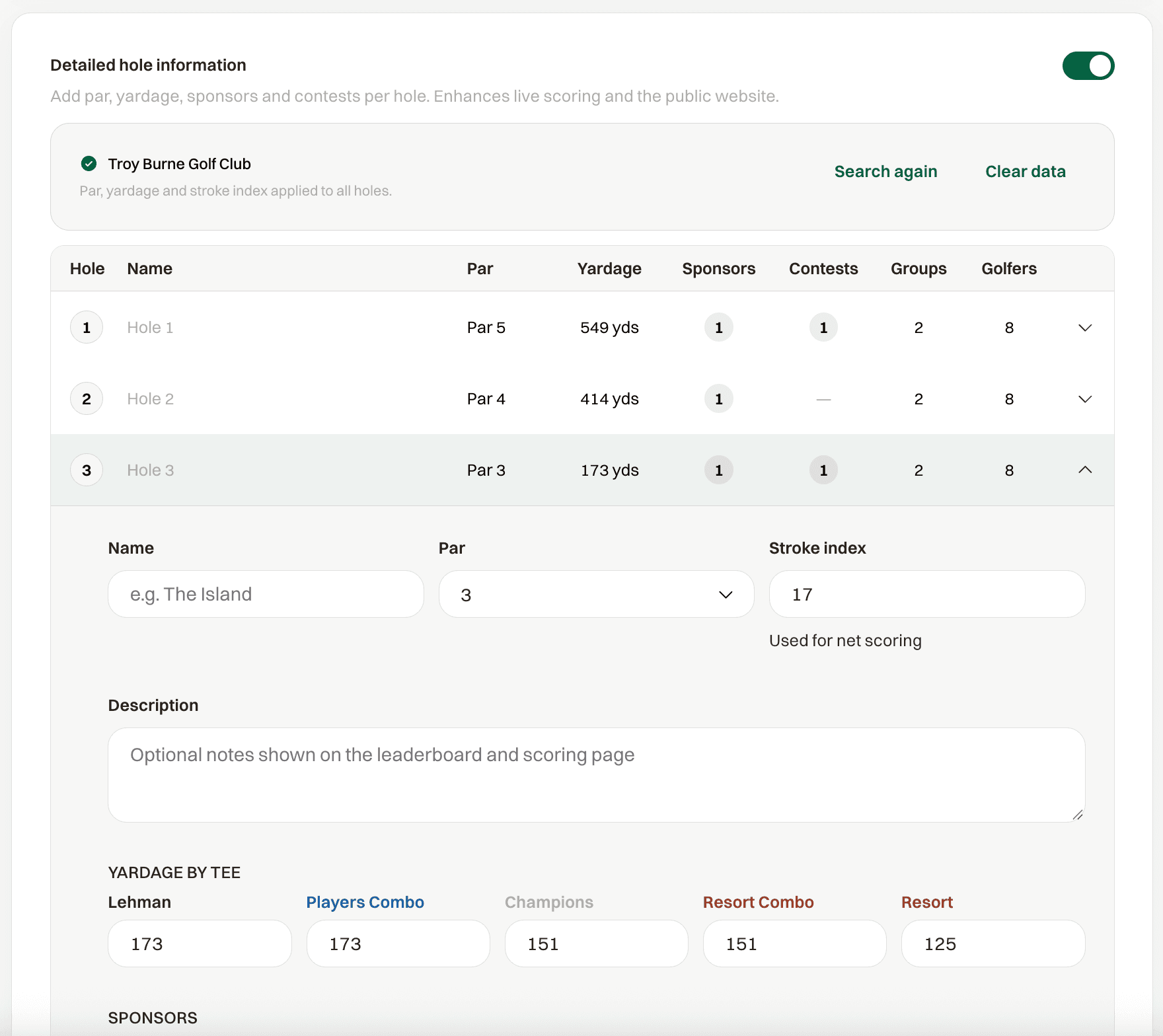Click the hole number 3 circle badge
Viewport: 1163px width, 1036px height.
tap(87, 470)
